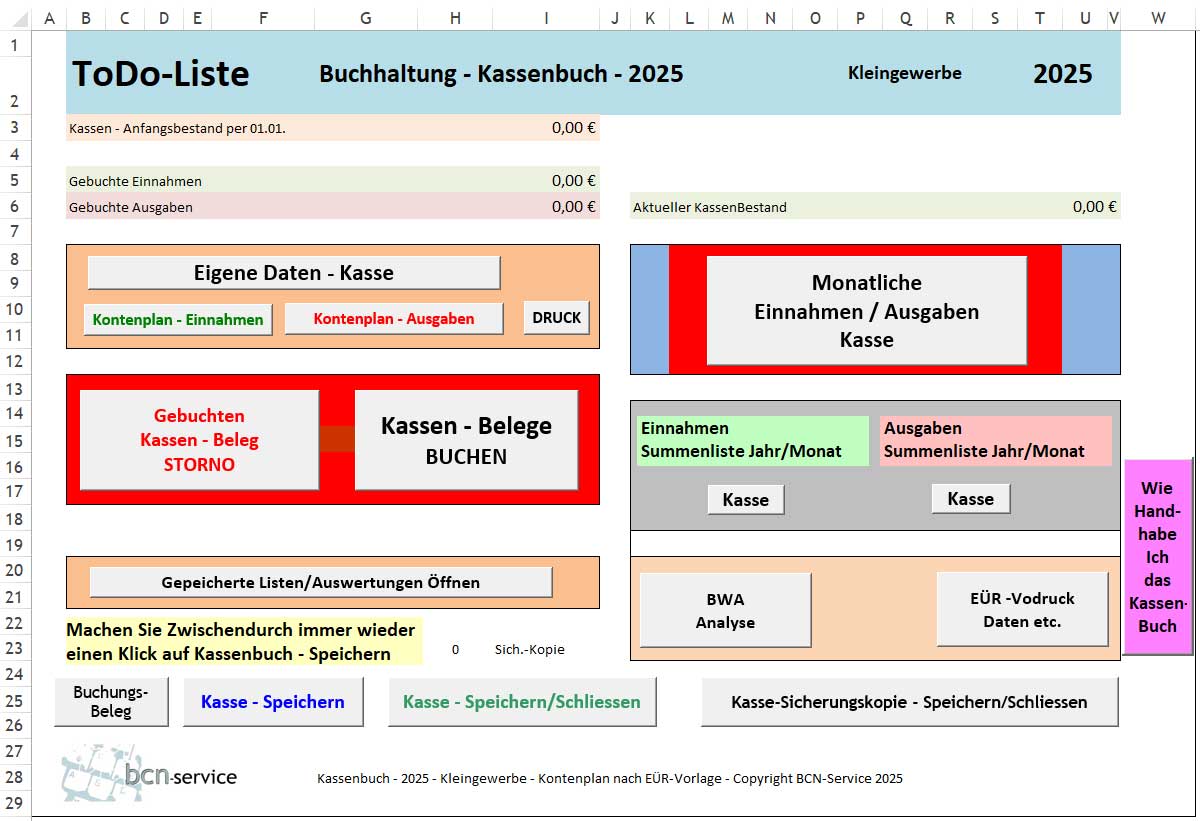This screenshot has height=821, width=1200.
Task: Open Gepeicherte Listen/Auswertungen Öffnen
Action: tap(320, 582)
